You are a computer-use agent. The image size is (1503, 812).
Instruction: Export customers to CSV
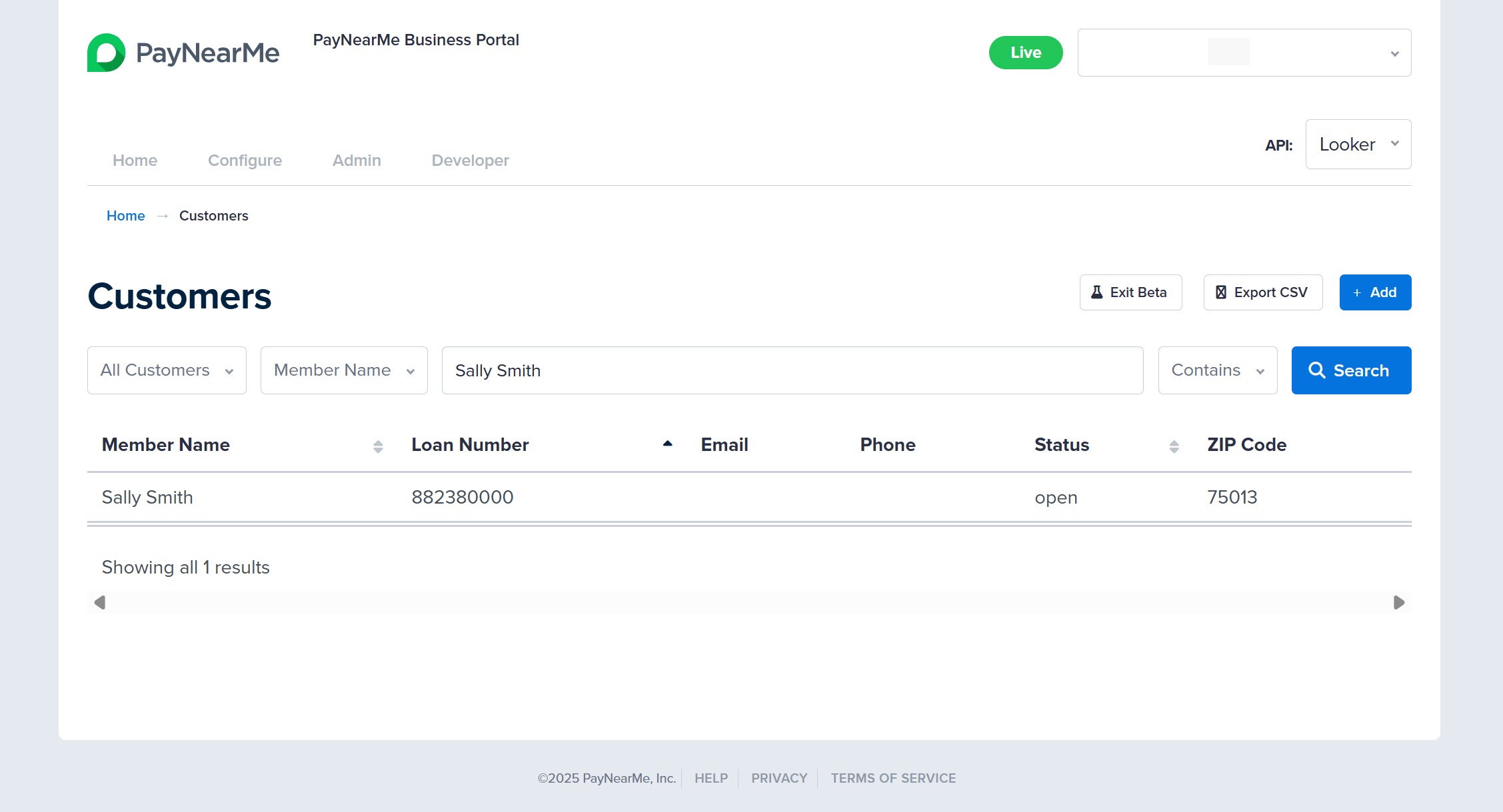[1262, 292]
